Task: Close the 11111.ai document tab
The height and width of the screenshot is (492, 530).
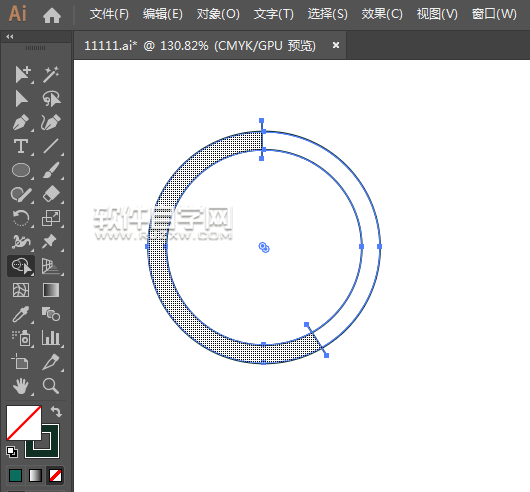Action: 336,45
